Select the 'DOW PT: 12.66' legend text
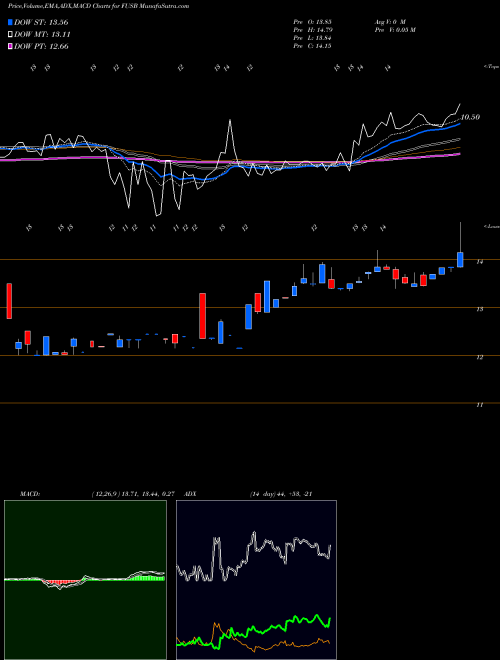 click(x=41, y=47)
